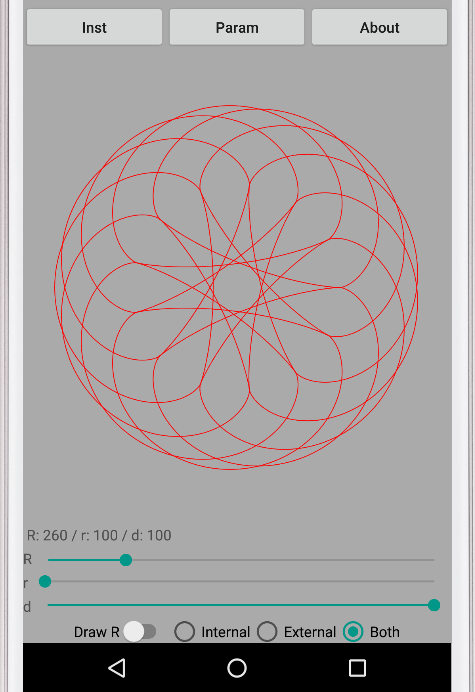Tap the Android recent apps square icon

(357, 668)
